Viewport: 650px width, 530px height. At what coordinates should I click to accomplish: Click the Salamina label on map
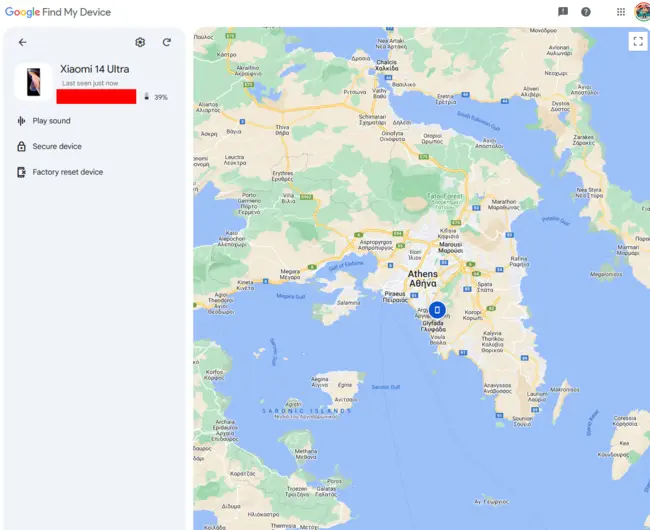click(348, 303)
